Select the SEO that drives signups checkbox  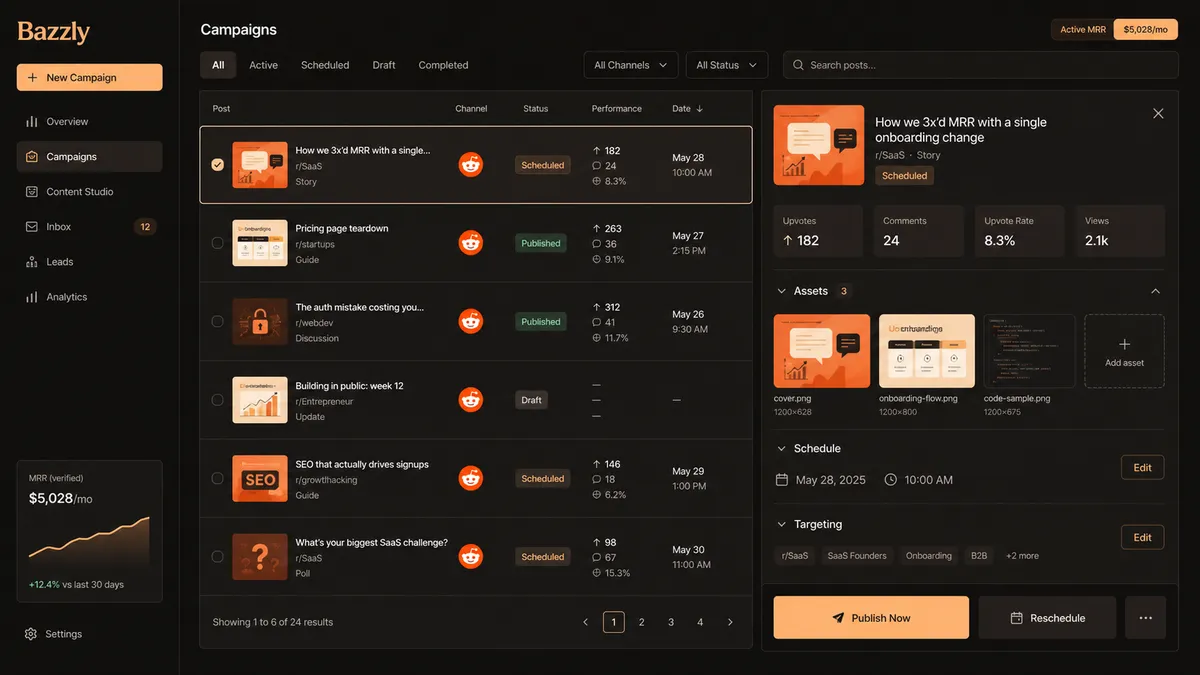coord(217,478)
